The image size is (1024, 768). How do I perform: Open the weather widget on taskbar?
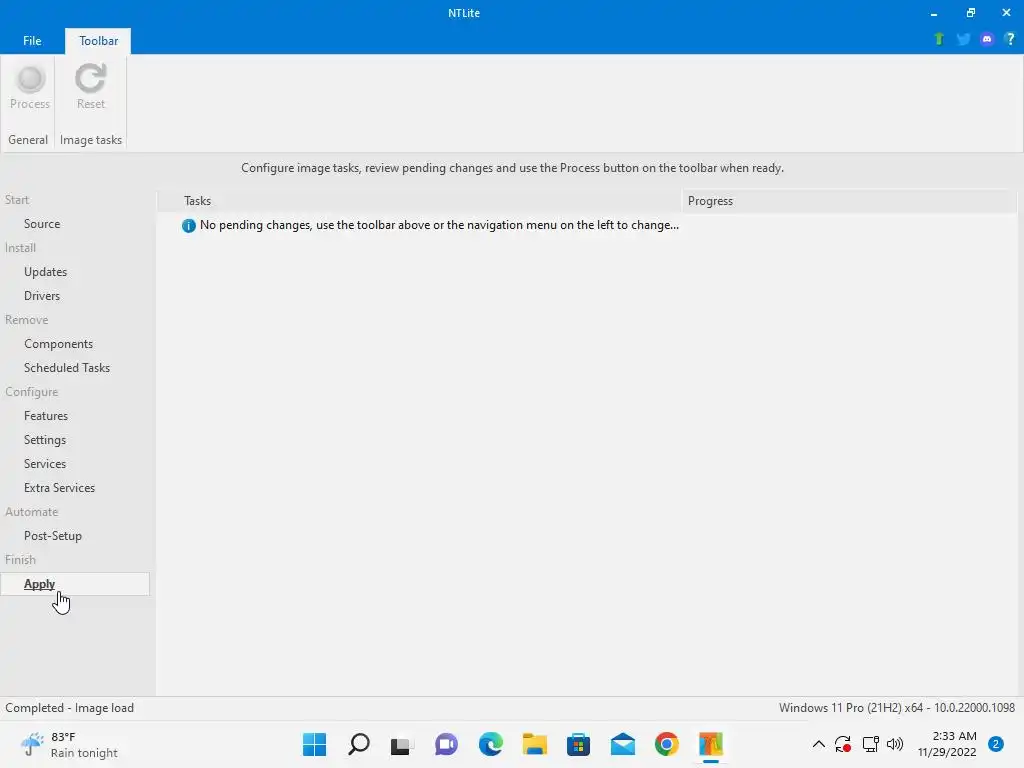click(x=69, y=744)
